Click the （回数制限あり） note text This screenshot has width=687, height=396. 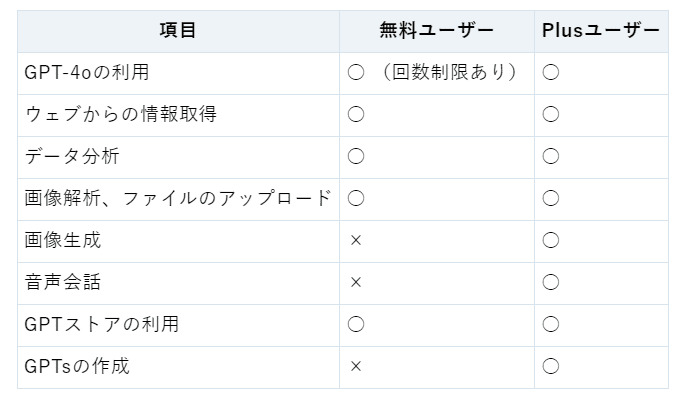point(450,72)
